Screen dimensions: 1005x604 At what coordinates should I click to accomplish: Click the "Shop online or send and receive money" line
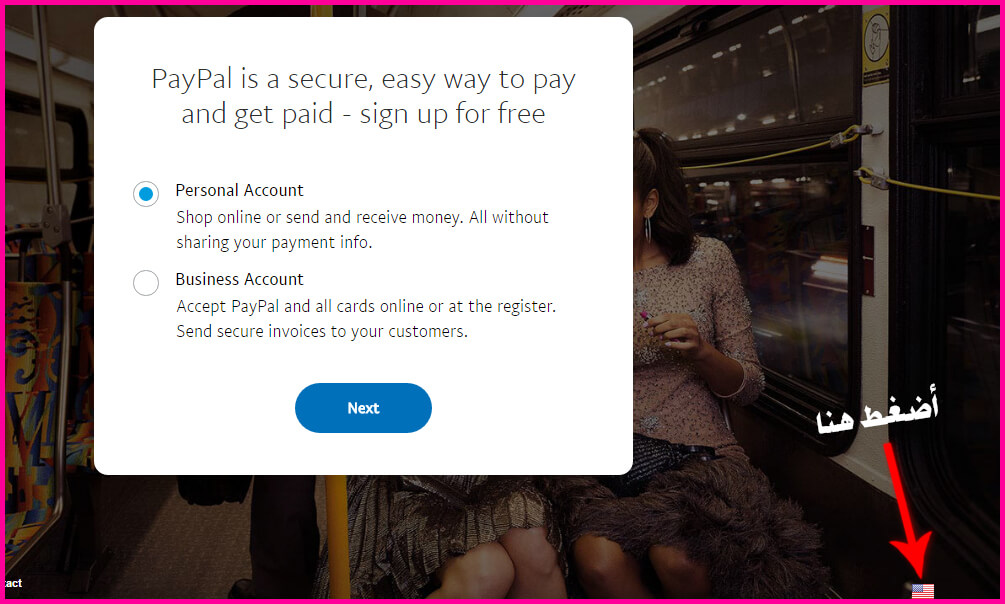click(x=362, y=217)
